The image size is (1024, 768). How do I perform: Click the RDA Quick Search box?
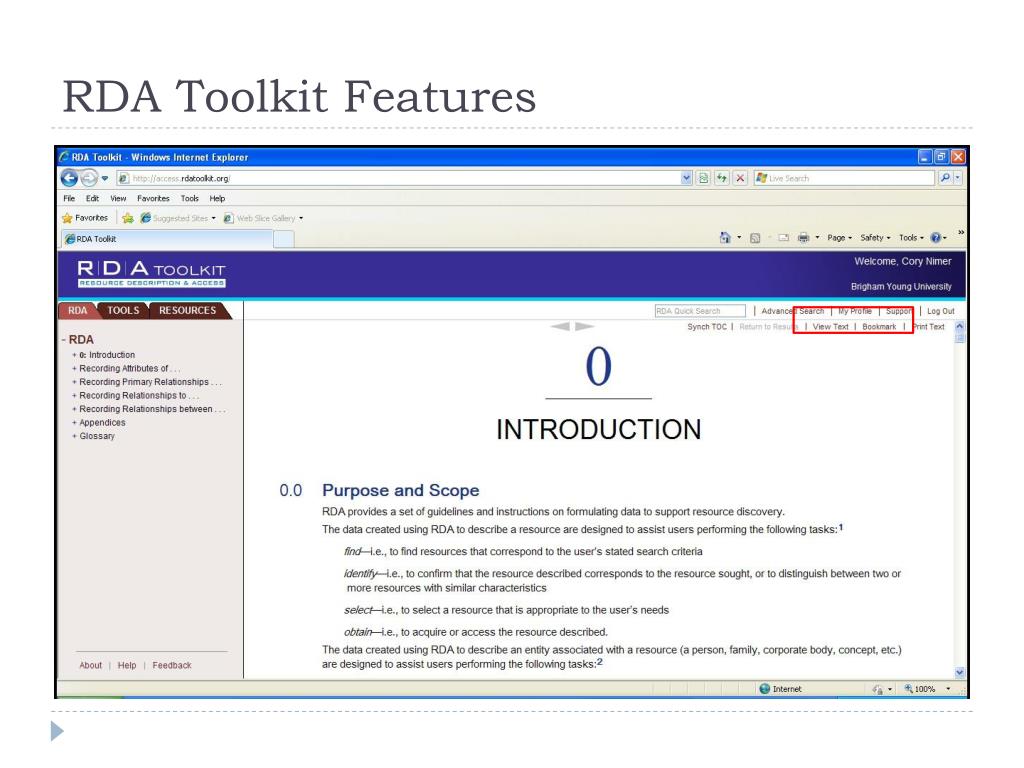pyautogui.click(x=700, y=312)
